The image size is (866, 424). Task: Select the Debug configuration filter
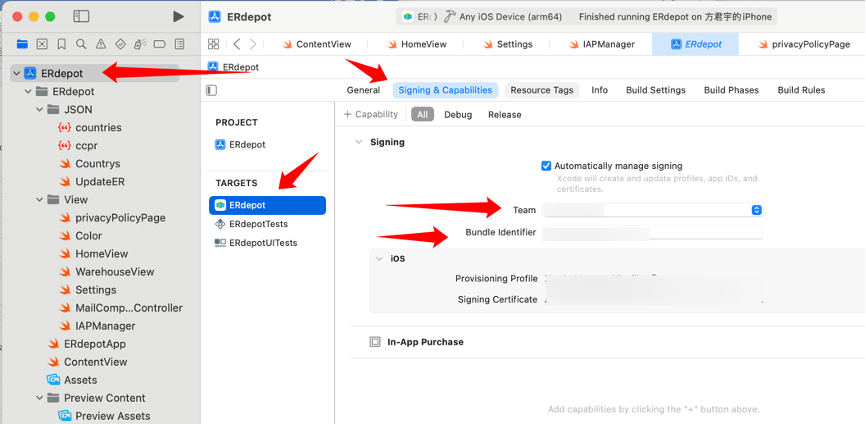coord(458,114)
